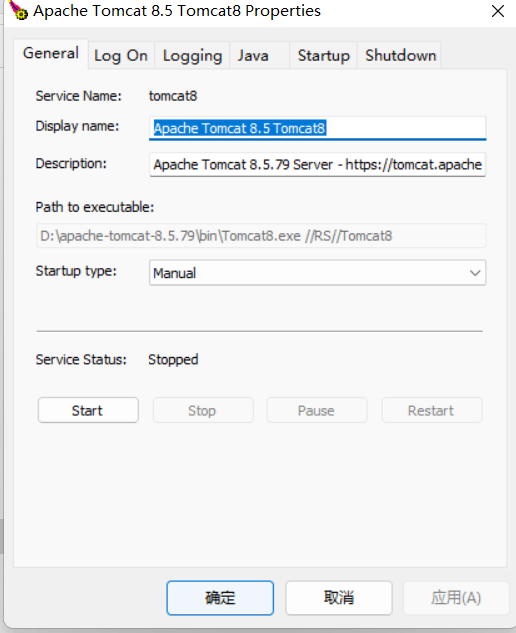Open the Startup type dropdown
Viewport: 516px width, 633px height.
coord(317,273)
